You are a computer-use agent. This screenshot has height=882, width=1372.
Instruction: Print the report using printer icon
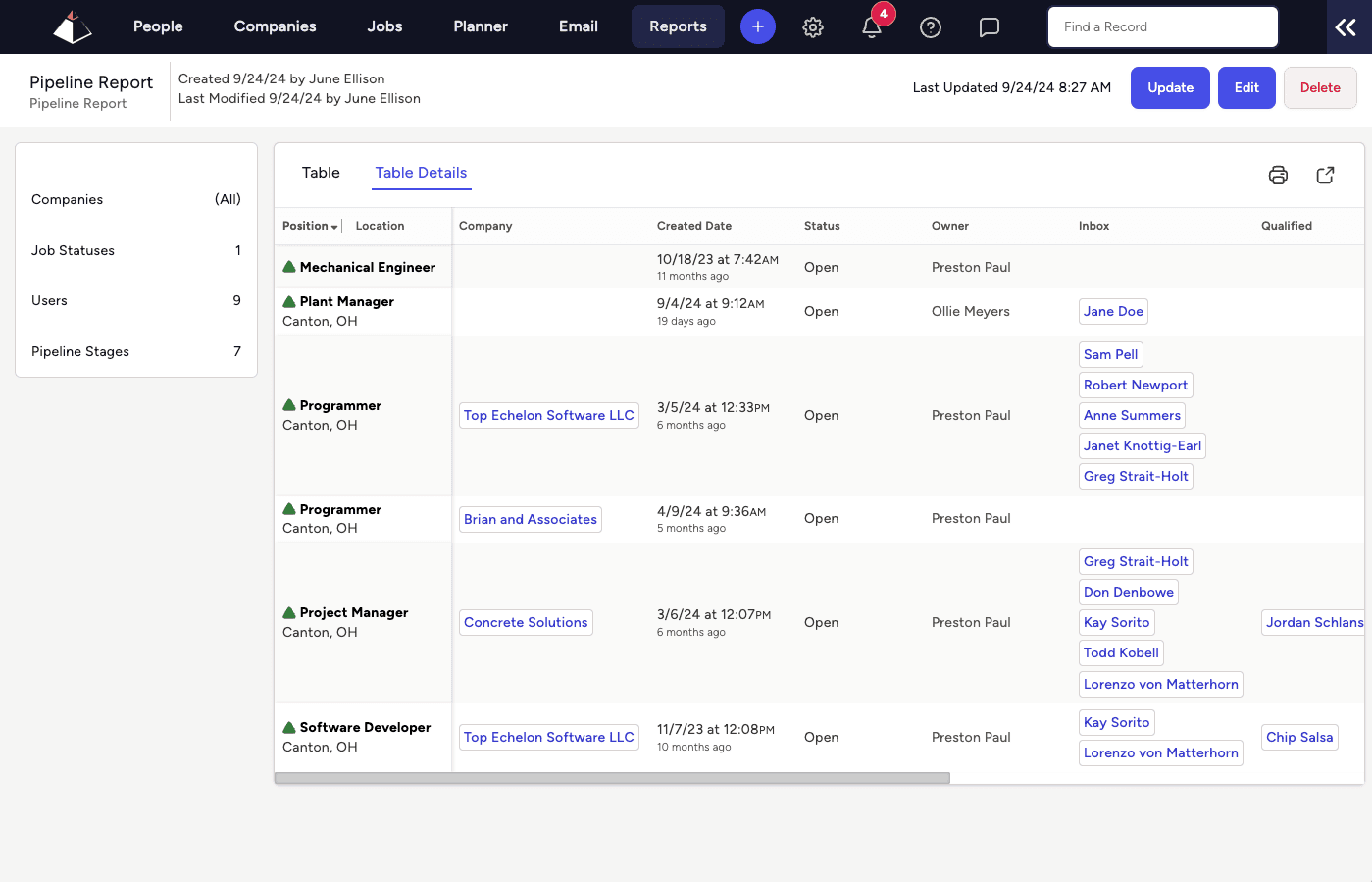(x=1278, y=175)
